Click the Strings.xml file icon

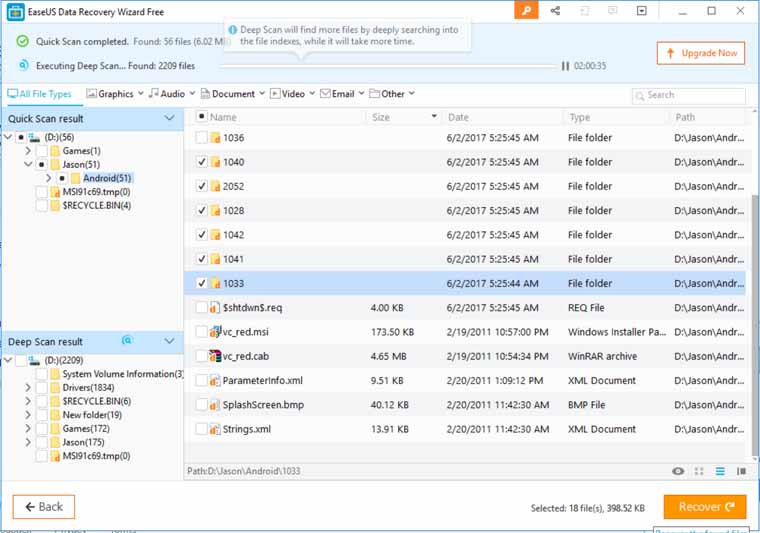(x=215, y=429)
